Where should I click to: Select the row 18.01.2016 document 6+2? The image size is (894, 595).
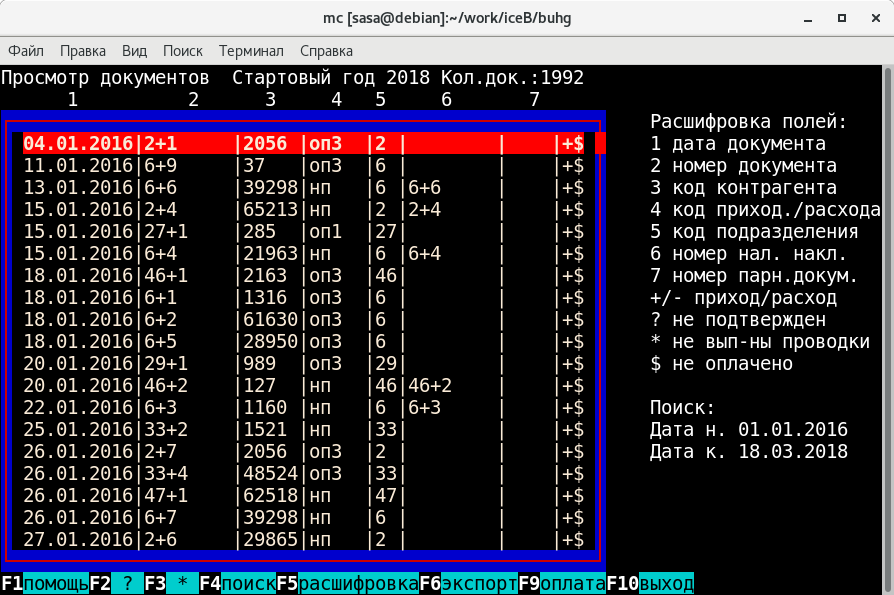point(303,319)
